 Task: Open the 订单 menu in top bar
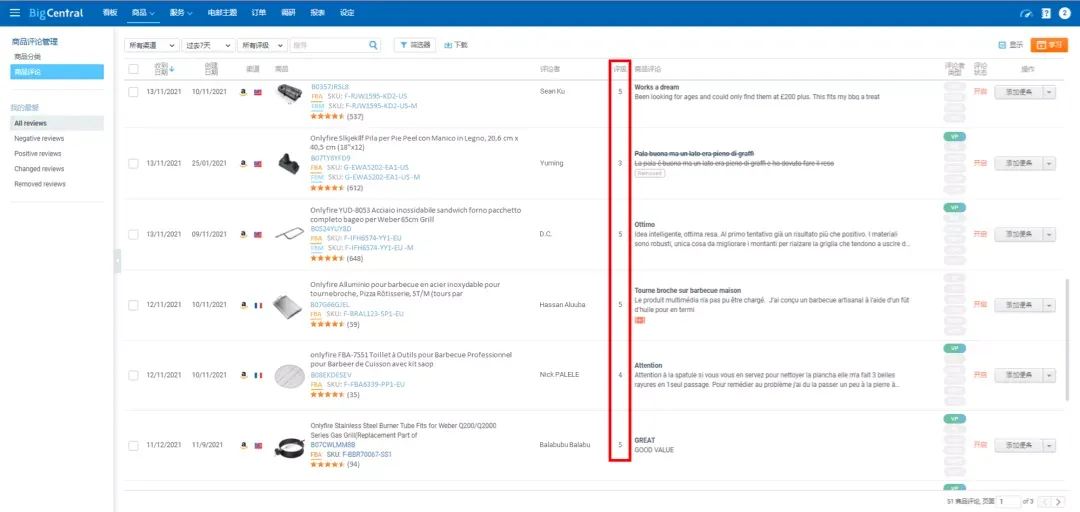[x=259, y=13]
